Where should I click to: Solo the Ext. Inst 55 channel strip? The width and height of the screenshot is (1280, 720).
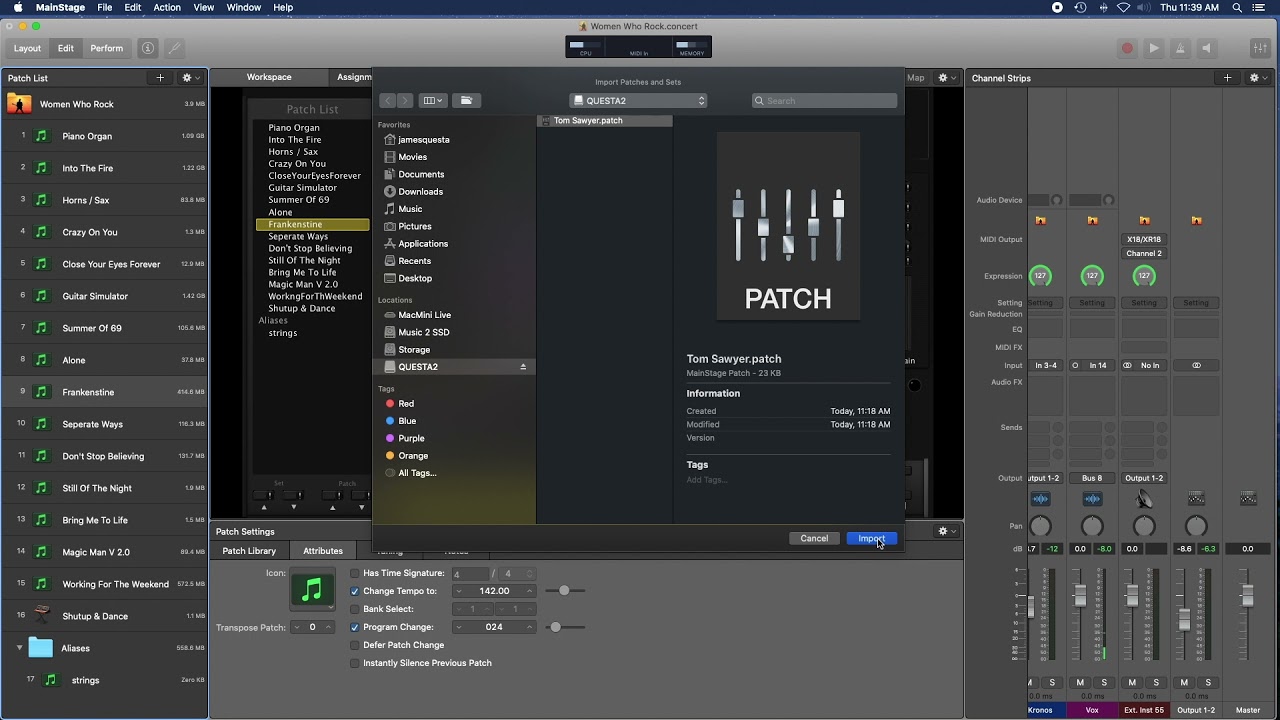1156,682
